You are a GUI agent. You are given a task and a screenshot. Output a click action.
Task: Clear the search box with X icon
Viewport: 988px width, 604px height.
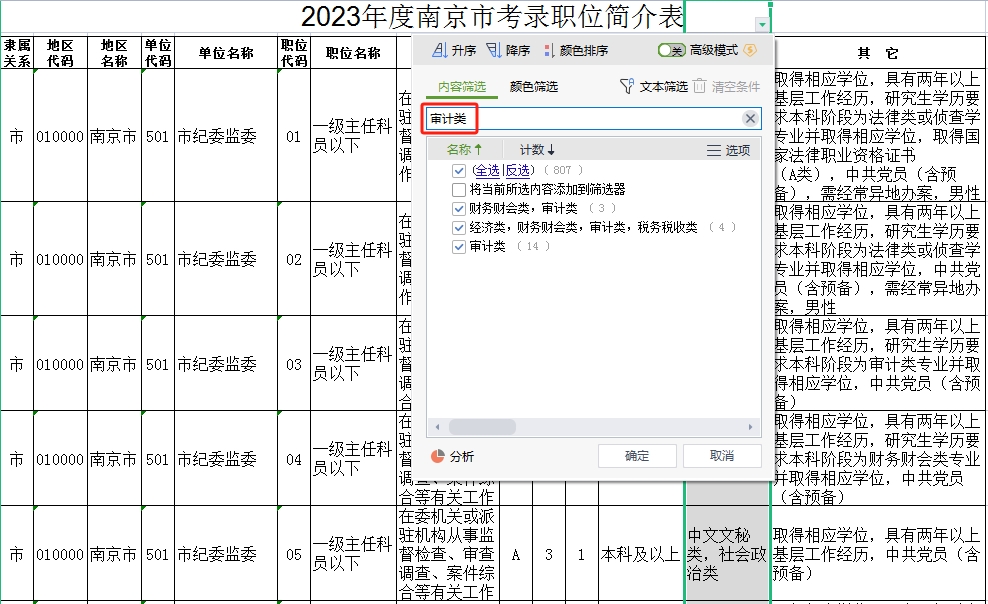click(x=750, y=118)
